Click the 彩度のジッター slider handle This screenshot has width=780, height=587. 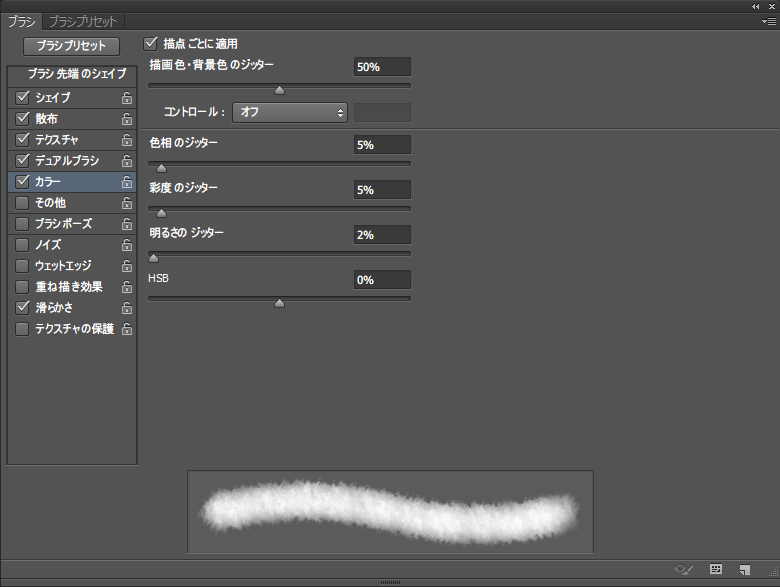click(161, 213)
